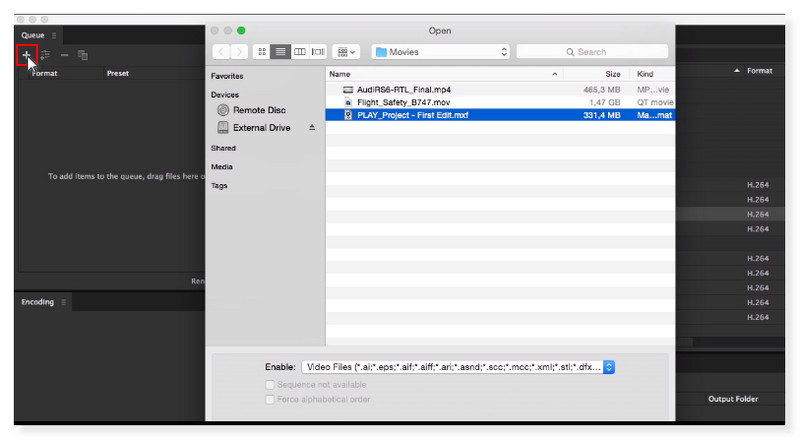This screenshot has width=800, height=440.
Task: Select External Drive in sidebar
Action: coord(262,128)
